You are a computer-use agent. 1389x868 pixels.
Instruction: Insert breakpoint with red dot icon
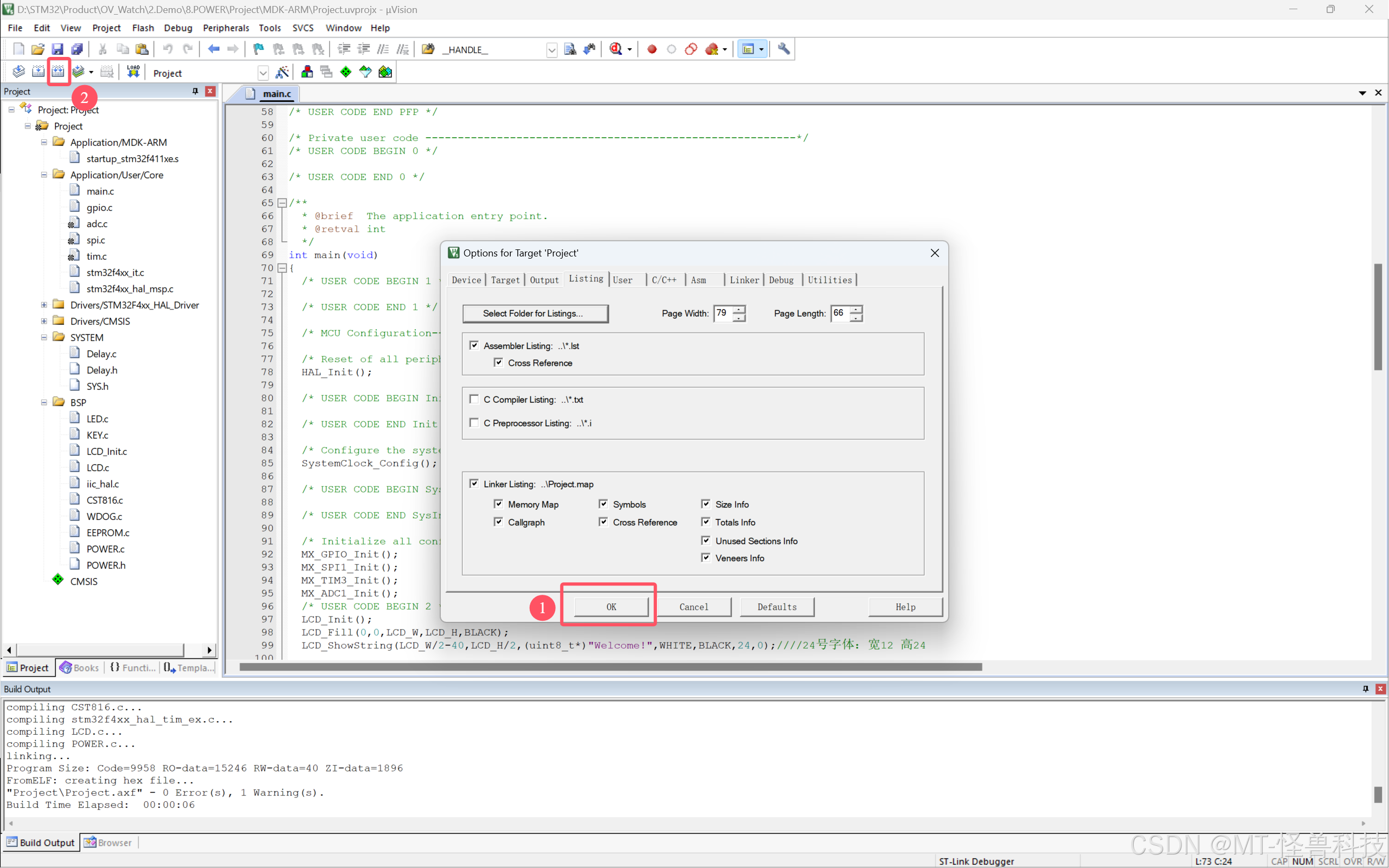[x=652, y=49]
